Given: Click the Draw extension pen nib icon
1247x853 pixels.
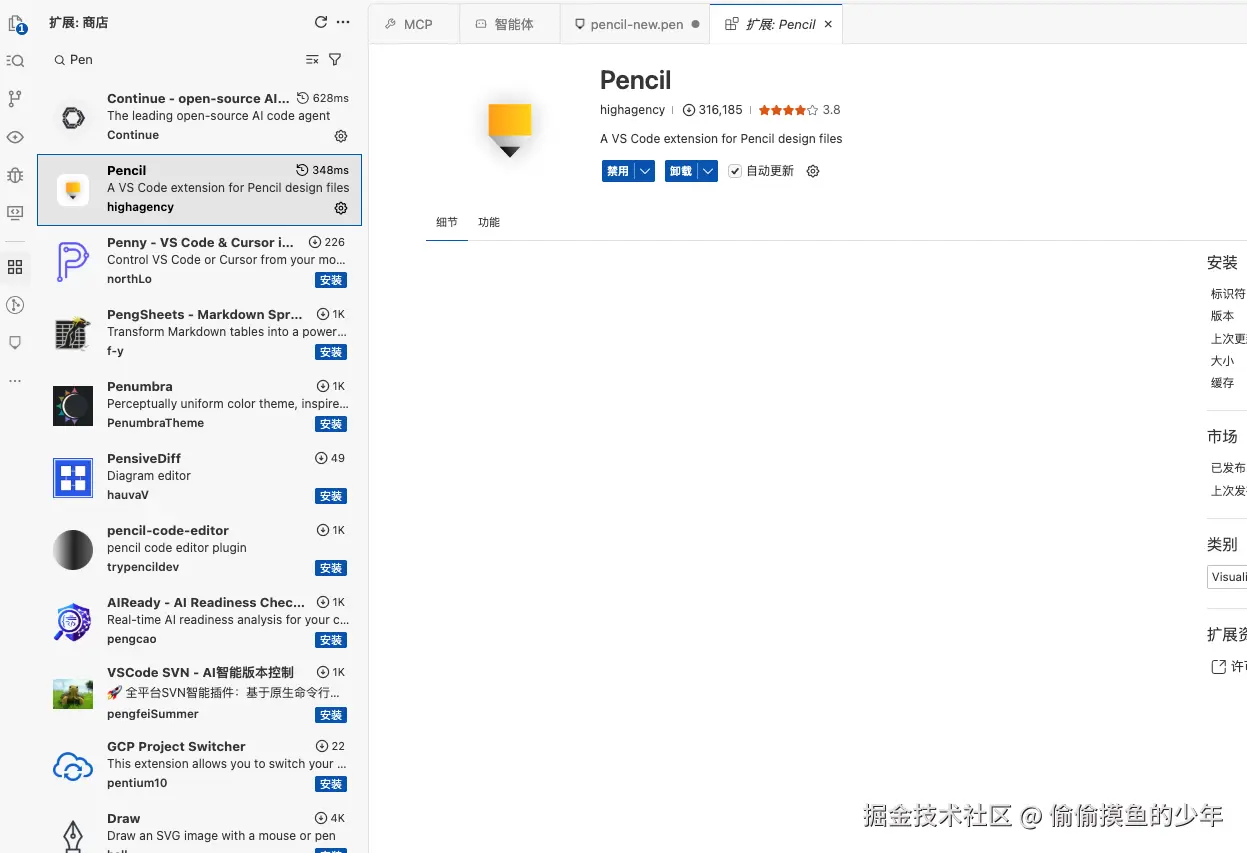Looking at the screenshot, I should 73,836.
